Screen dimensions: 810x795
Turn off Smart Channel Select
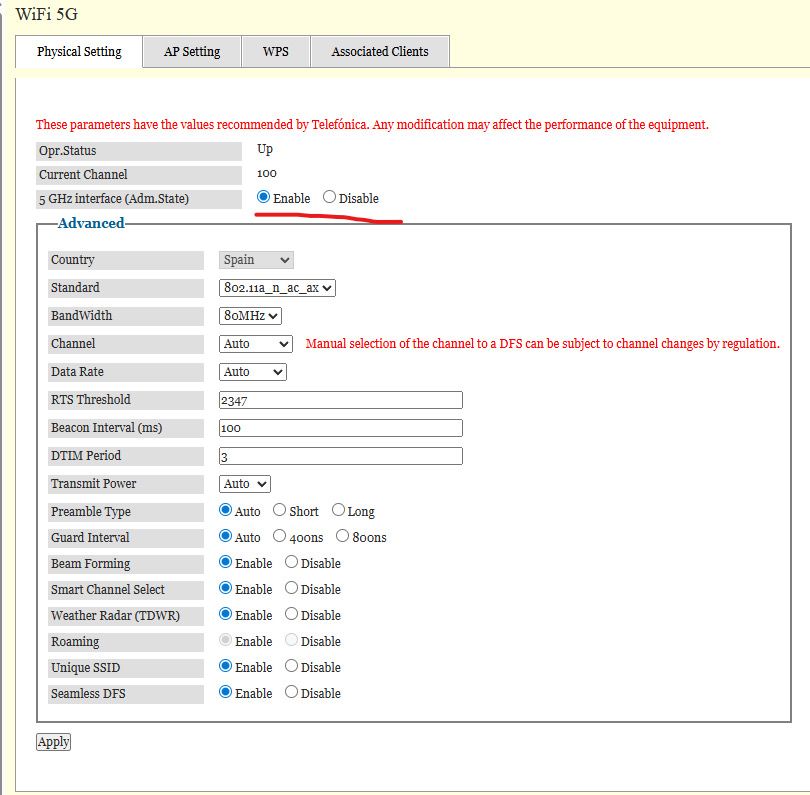click(292, 589)
